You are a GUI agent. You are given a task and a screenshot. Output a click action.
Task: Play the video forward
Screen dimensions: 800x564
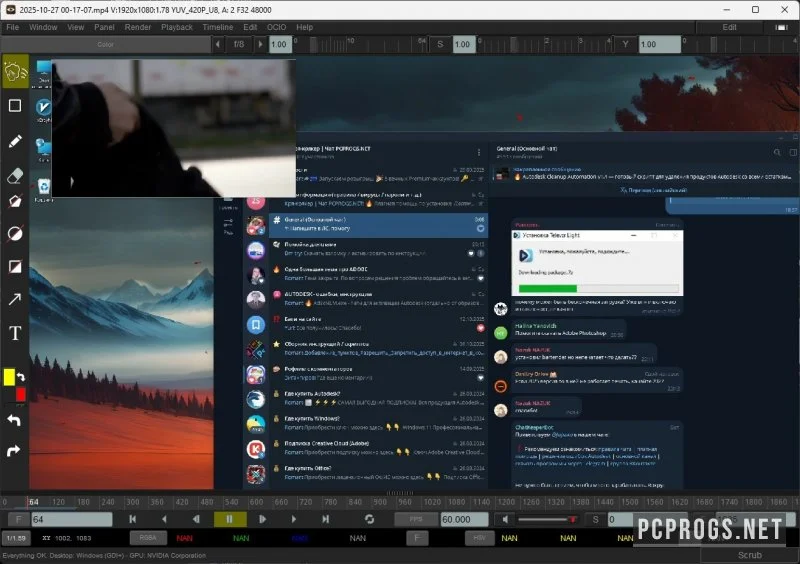point(294,520)
